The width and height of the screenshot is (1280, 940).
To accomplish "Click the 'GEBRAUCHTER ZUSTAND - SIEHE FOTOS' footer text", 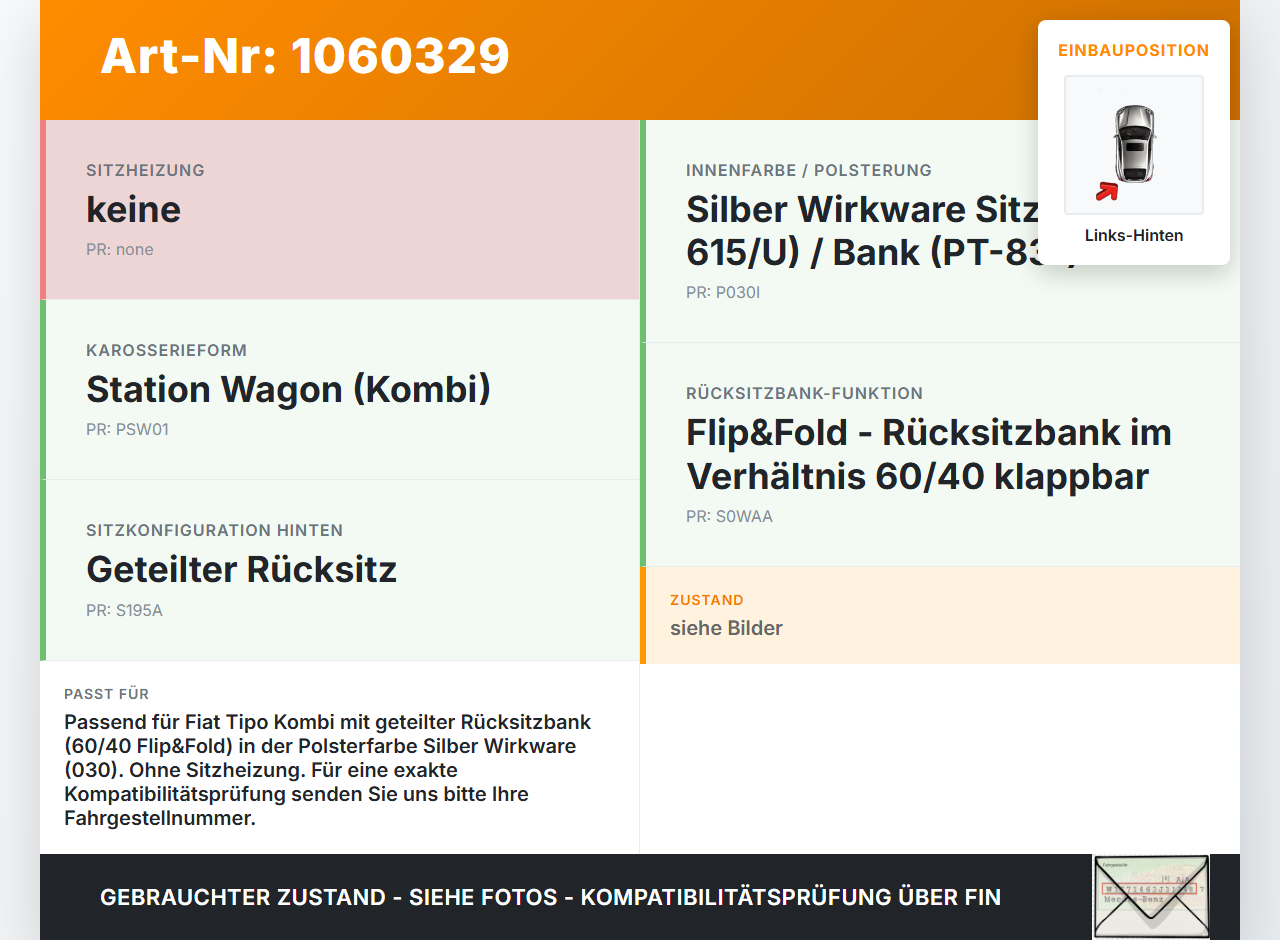I will coord(550,897).
